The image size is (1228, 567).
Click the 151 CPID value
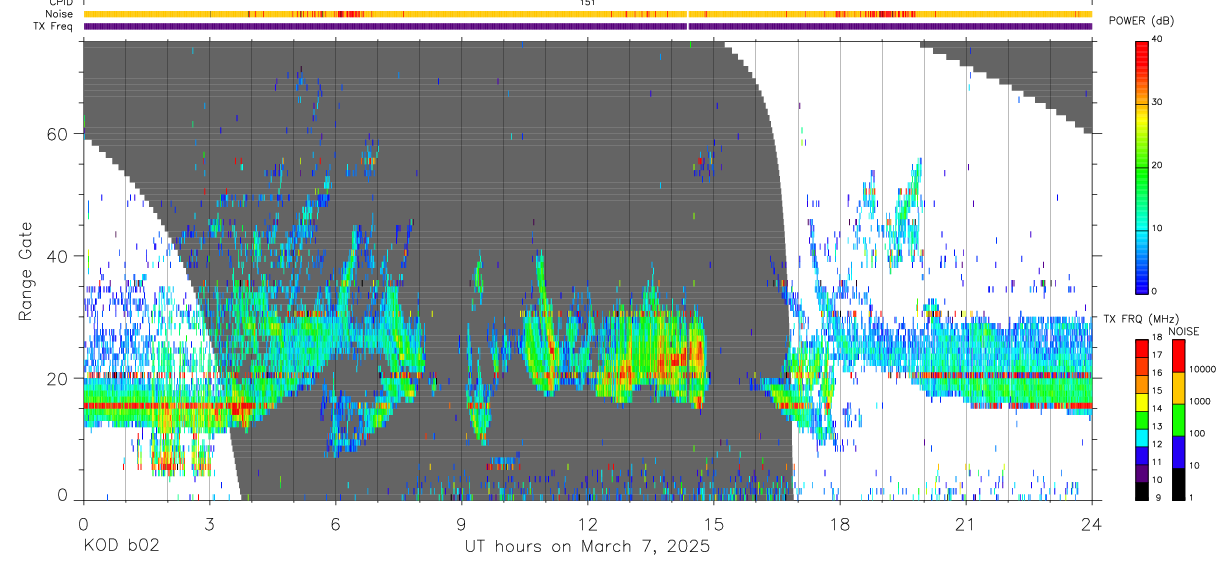click(587, 3)
